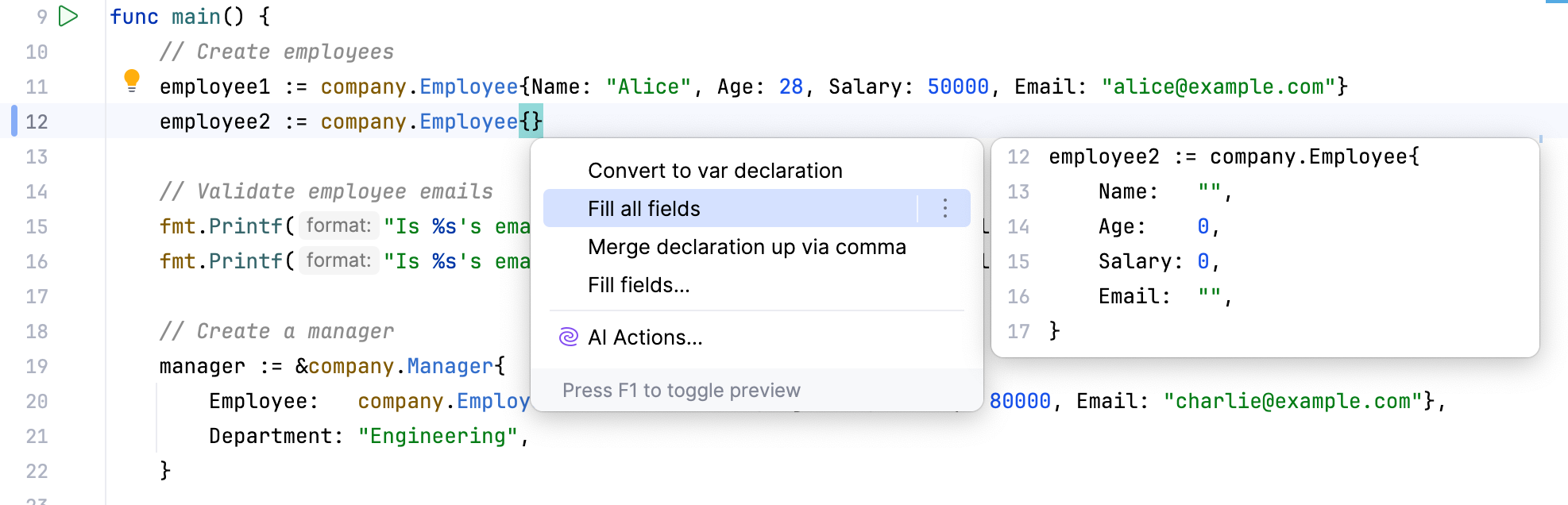Click the "format:" parameter hint on line 15

338,226
